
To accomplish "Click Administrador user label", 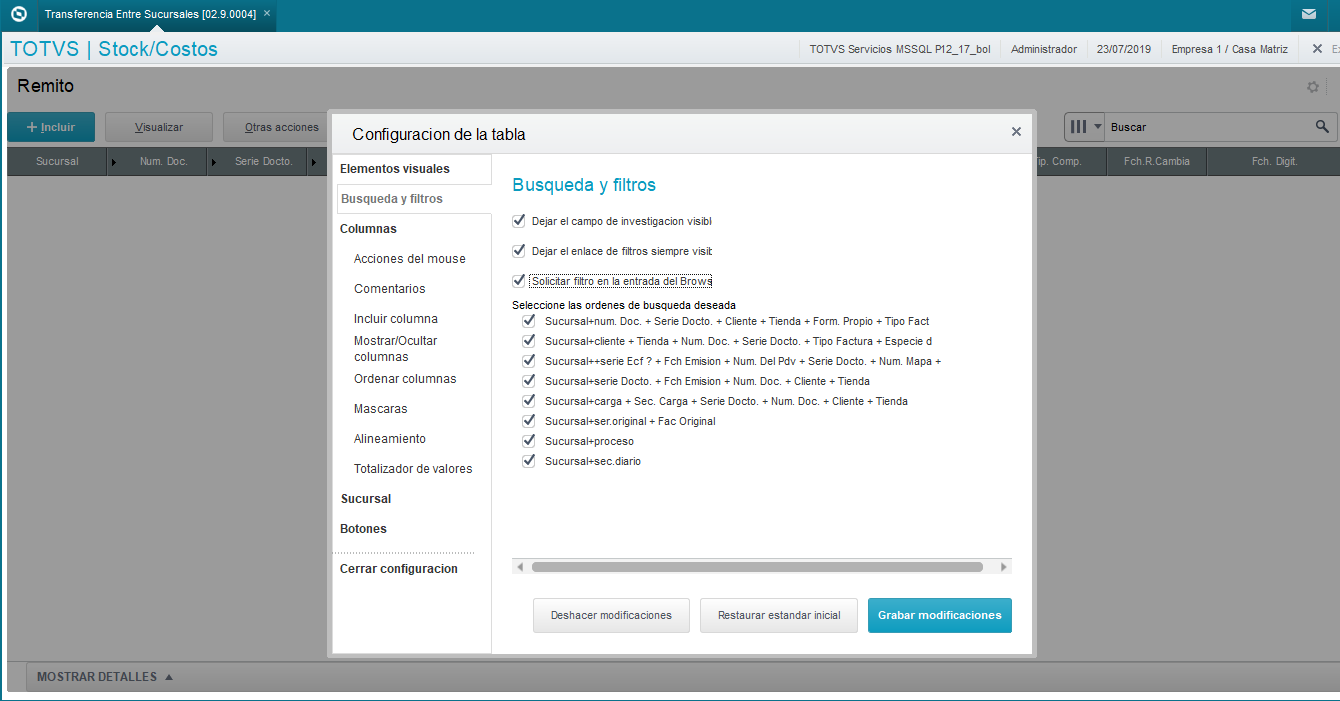I will click(x=1044, y=48).
